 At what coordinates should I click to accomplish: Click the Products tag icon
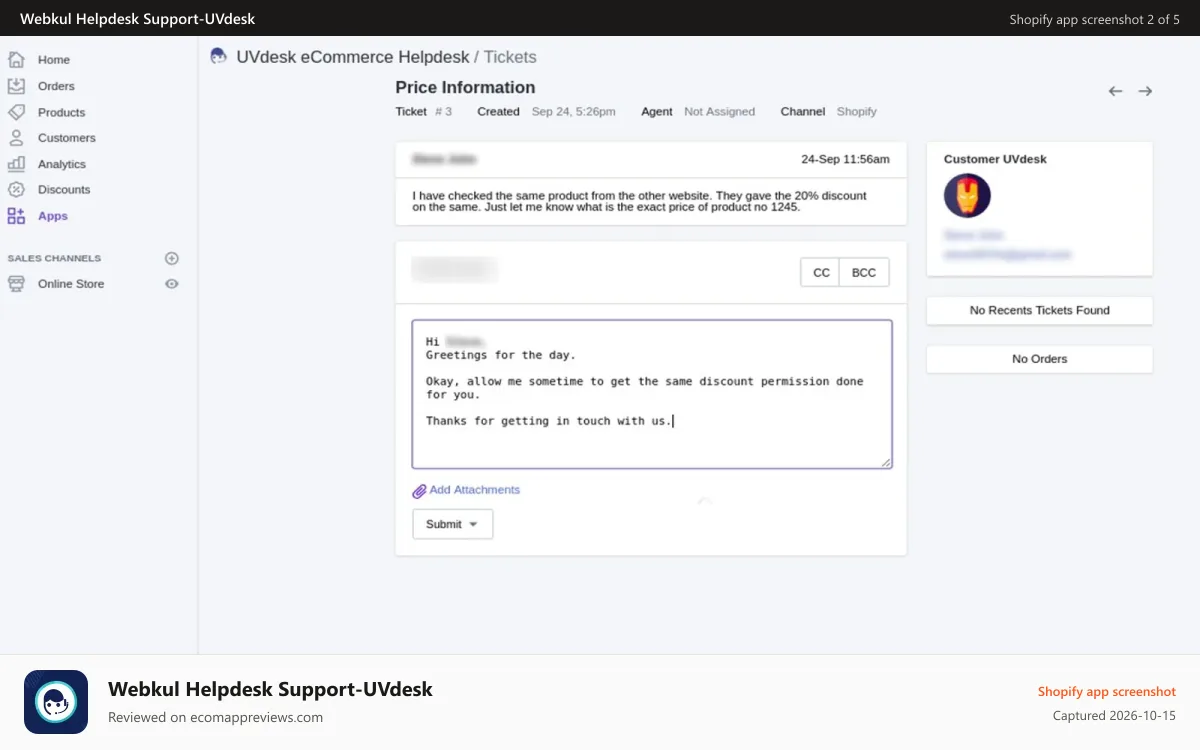coord(16,112)
